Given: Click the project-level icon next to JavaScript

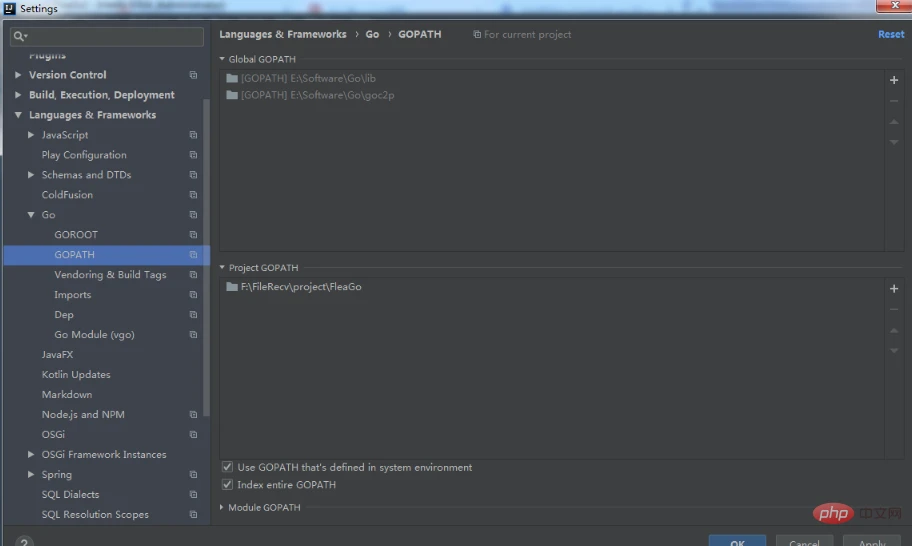Looking at the screenshot, I should point(193,135).
